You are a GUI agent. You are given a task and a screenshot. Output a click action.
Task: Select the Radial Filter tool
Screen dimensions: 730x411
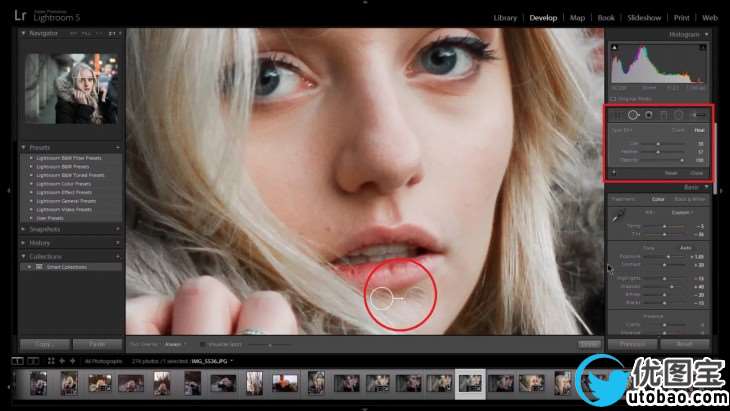(678, 114)
